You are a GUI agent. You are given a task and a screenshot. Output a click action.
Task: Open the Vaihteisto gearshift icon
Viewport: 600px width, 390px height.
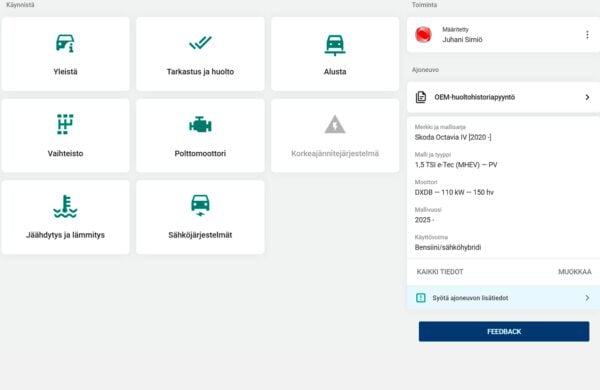pos(65,124)
